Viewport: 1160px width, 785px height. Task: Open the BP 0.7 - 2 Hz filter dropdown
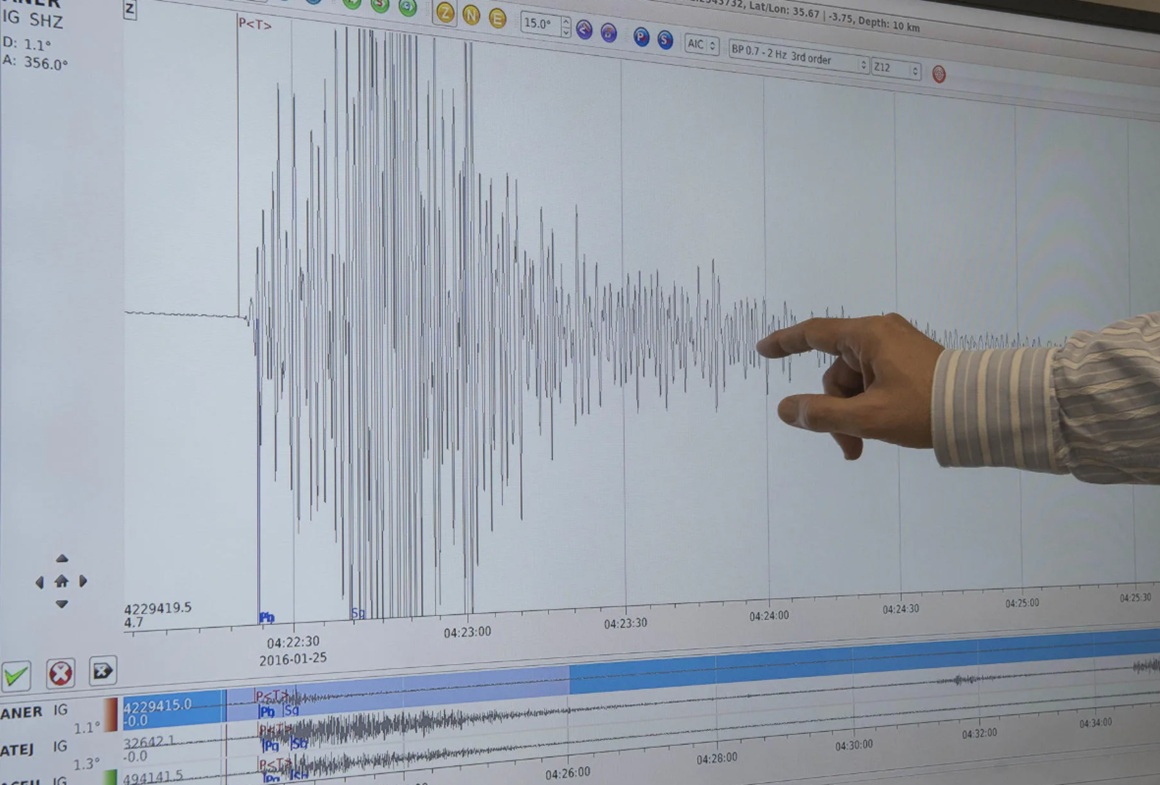pos(799,56)
